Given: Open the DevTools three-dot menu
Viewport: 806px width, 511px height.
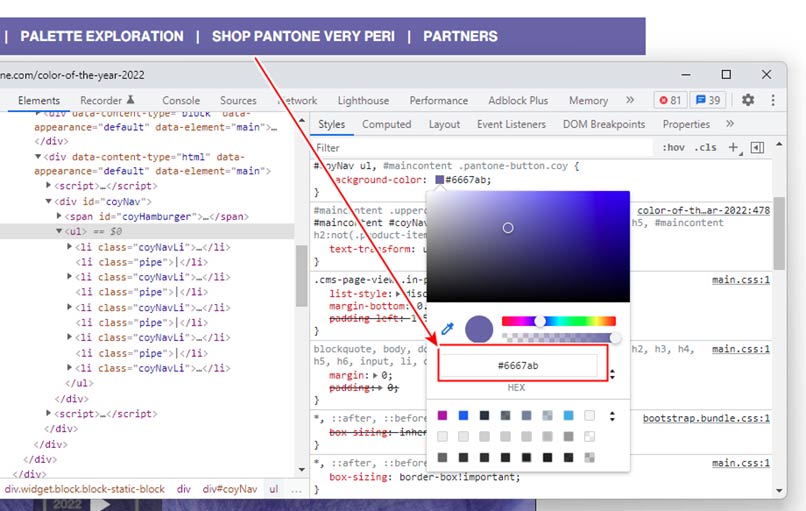Looking at the screenshot, I should pyautogui.click(x=771, y=100).
